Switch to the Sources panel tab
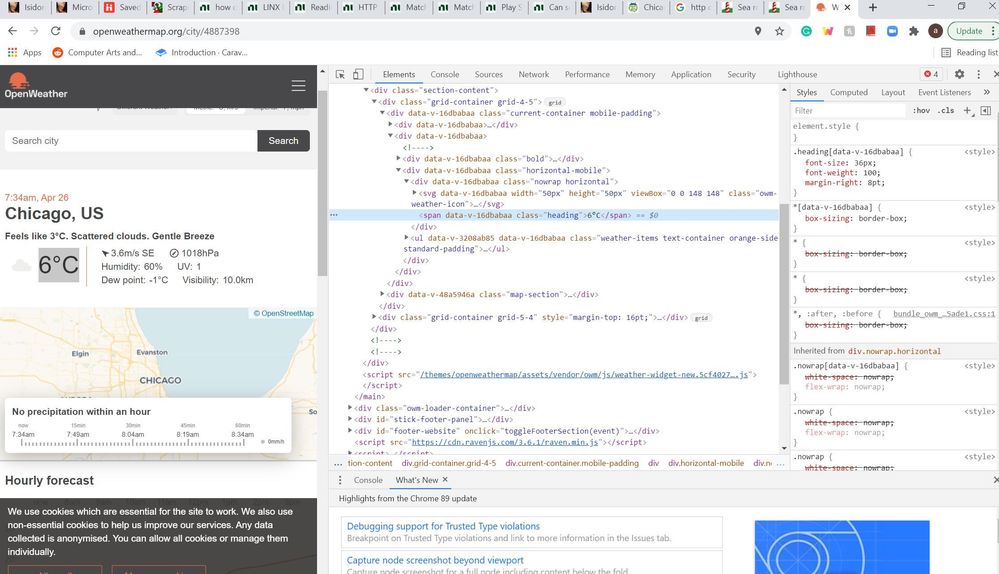The height and width of the screenshot is (574, 999). (x=489, y=75)
